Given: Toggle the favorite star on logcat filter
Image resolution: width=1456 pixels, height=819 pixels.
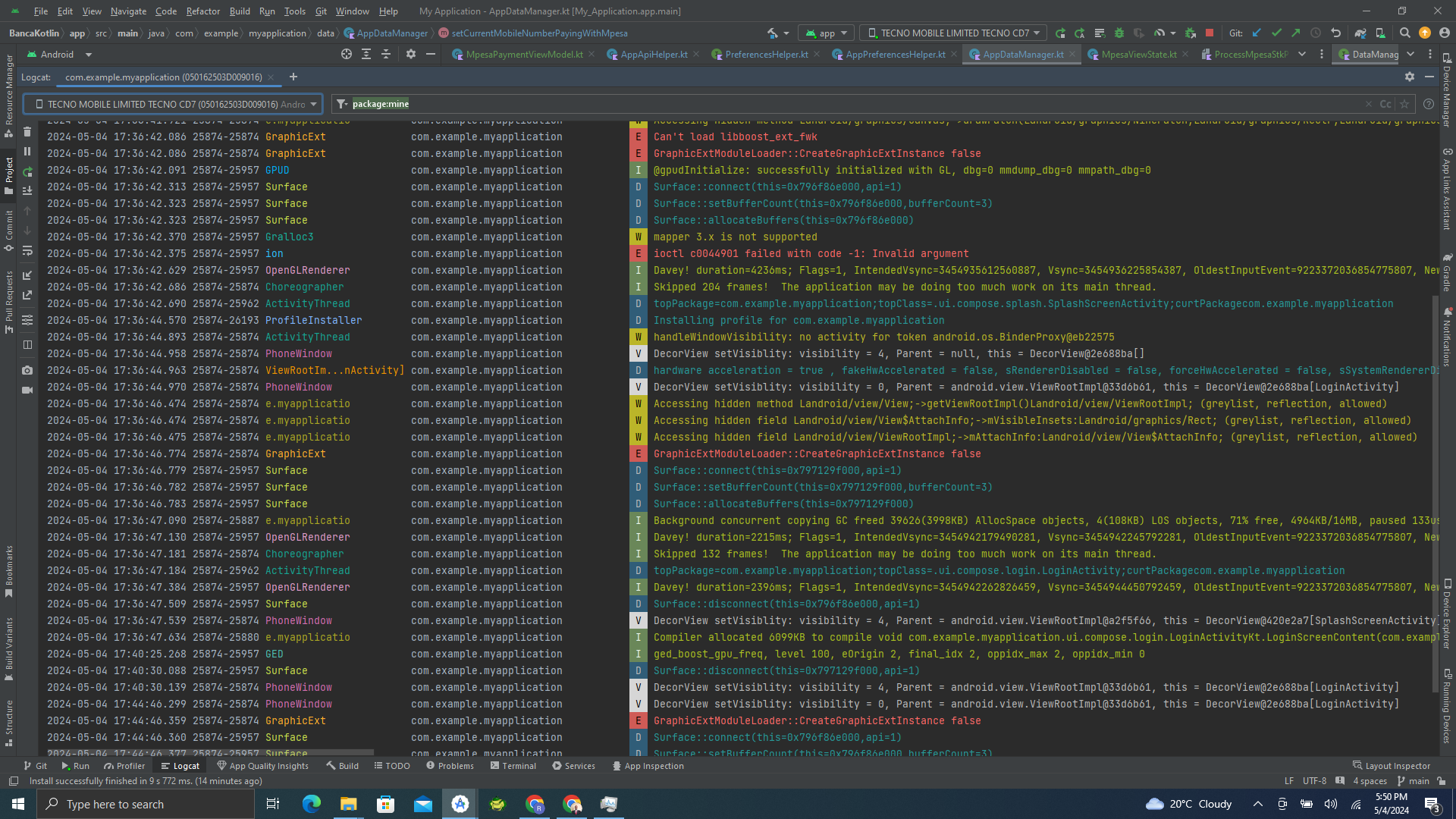Looking at the screenshot, I should pyautogui.click(x=1404, y=104).
